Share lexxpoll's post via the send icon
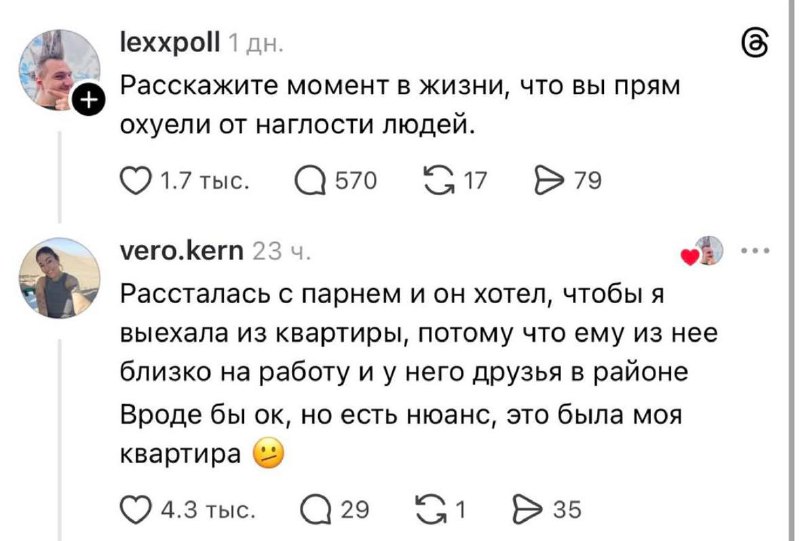The width and height of the screenshot is (800, 541). [549, 181]
